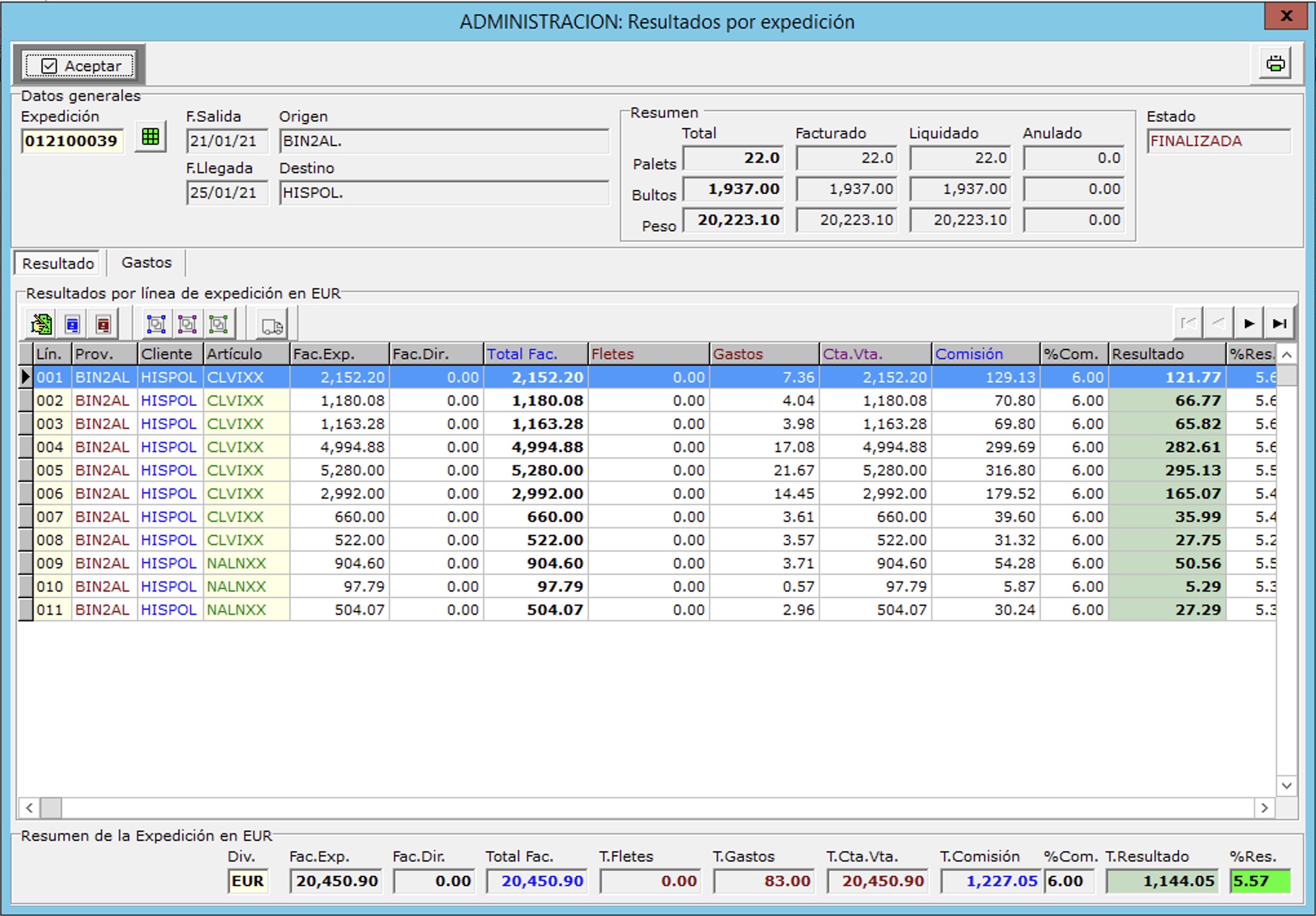Image resolution: width=1316 pixels, height=916 pixels.
Task: Go to next record arrow
Action: coord(1249,324)
